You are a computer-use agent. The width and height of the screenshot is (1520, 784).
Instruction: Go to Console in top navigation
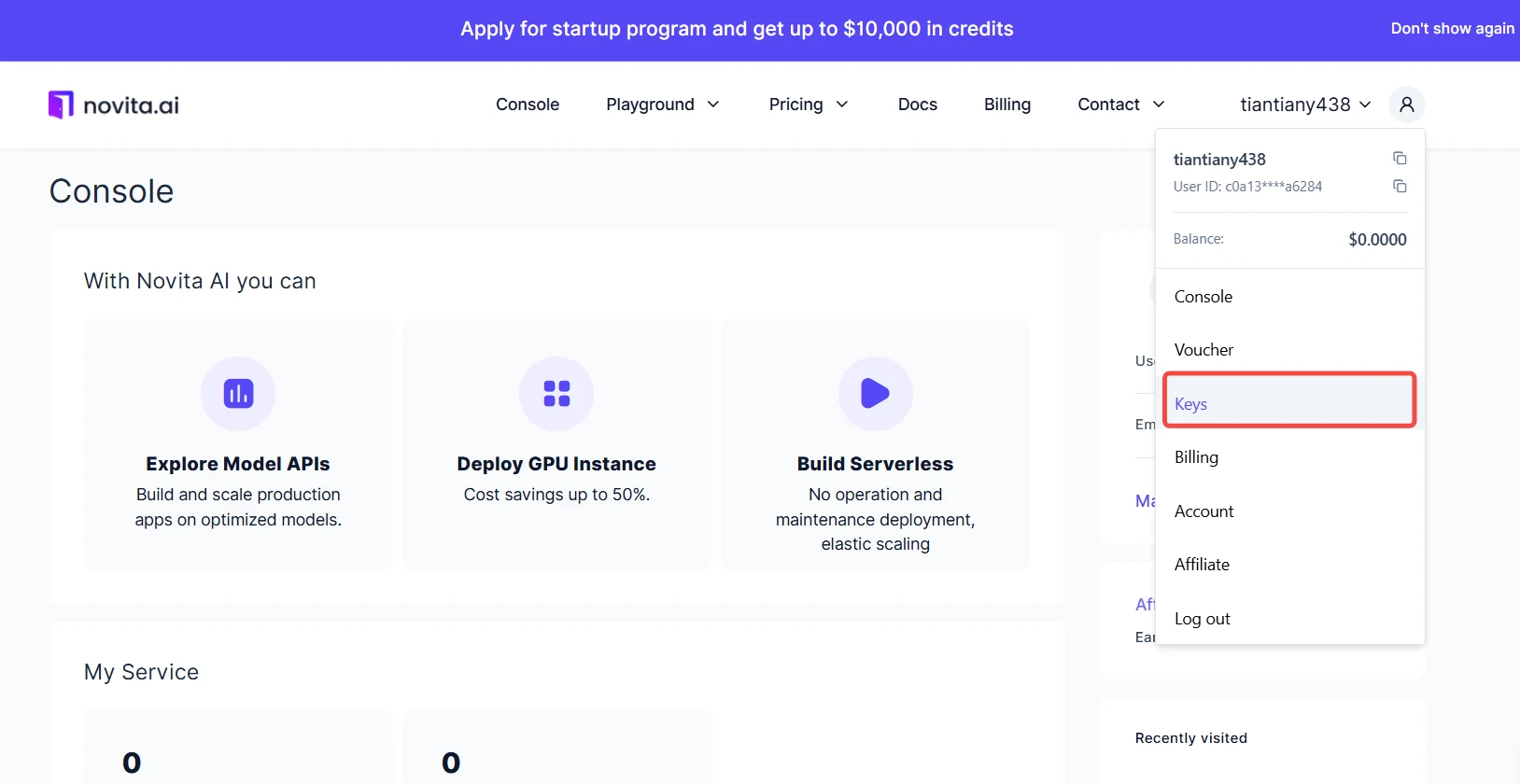tap(528, 105)
